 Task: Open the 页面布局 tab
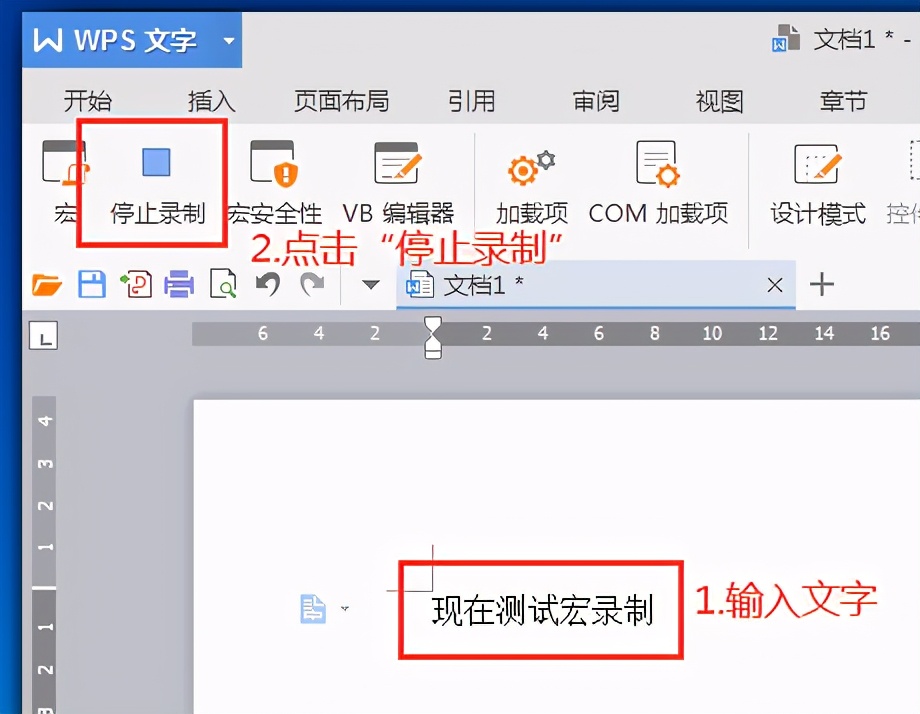(x=341, y=101)
